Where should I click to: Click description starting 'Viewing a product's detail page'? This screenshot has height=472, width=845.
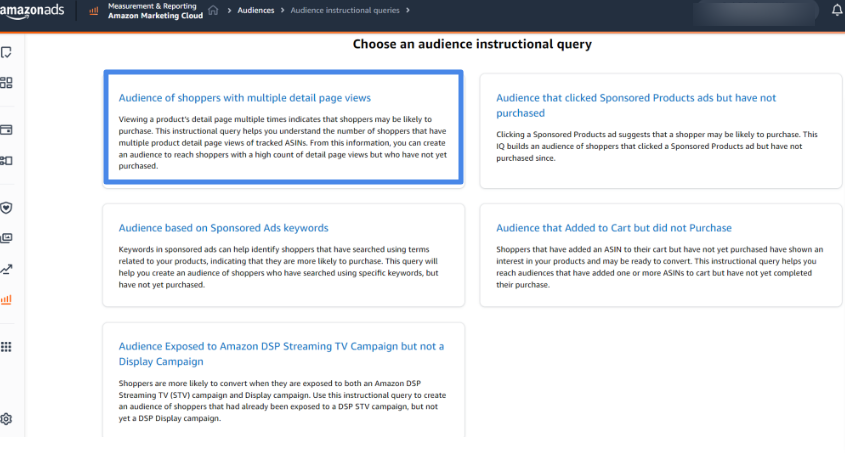(283, 143)
